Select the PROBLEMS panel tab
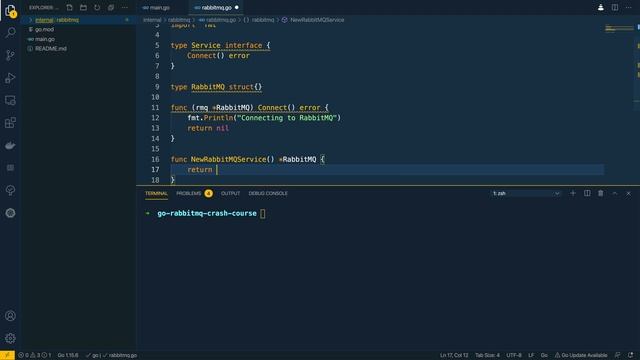 [189, 193]
